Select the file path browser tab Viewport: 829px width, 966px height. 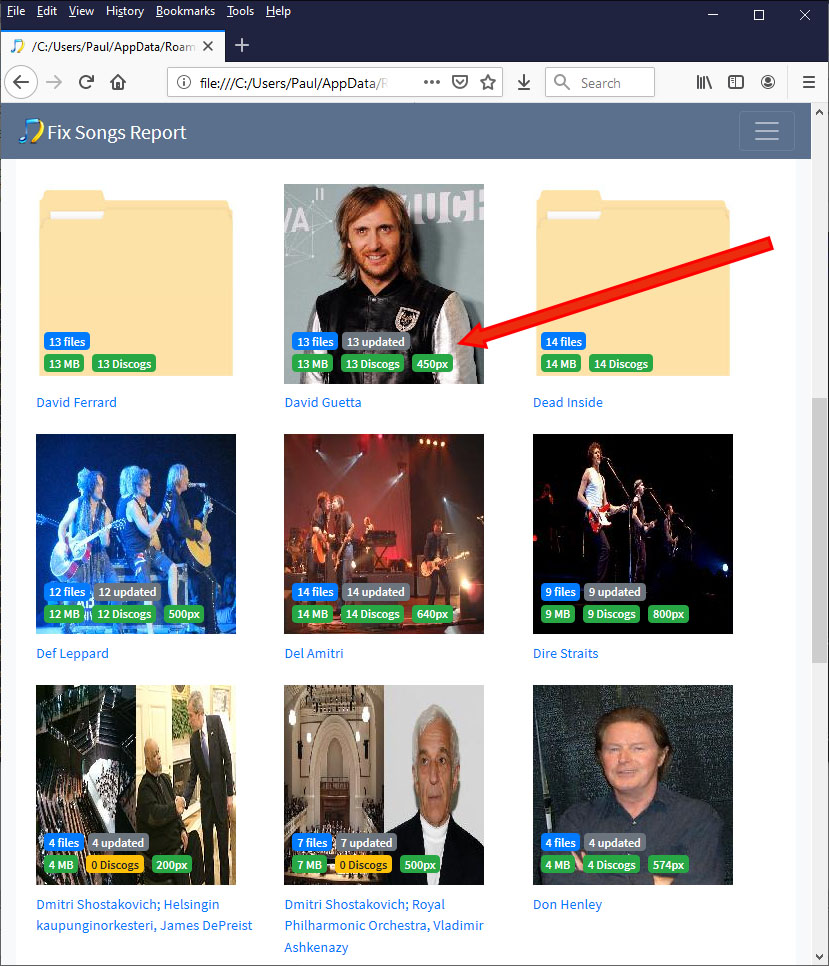point(113,46)
